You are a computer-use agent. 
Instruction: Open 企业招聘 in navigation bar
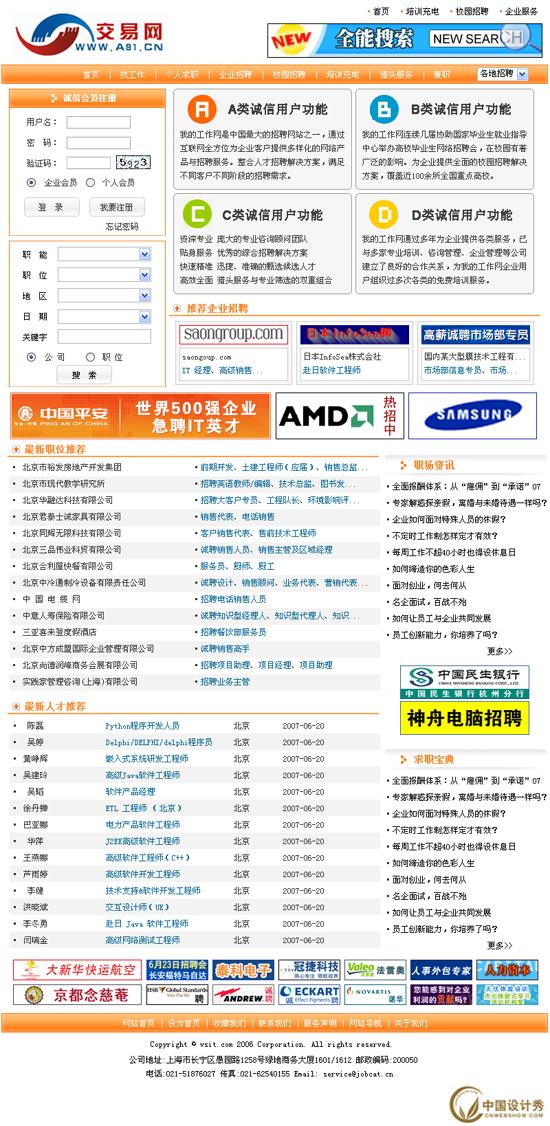pyautogui.click(x=236, y=75)
